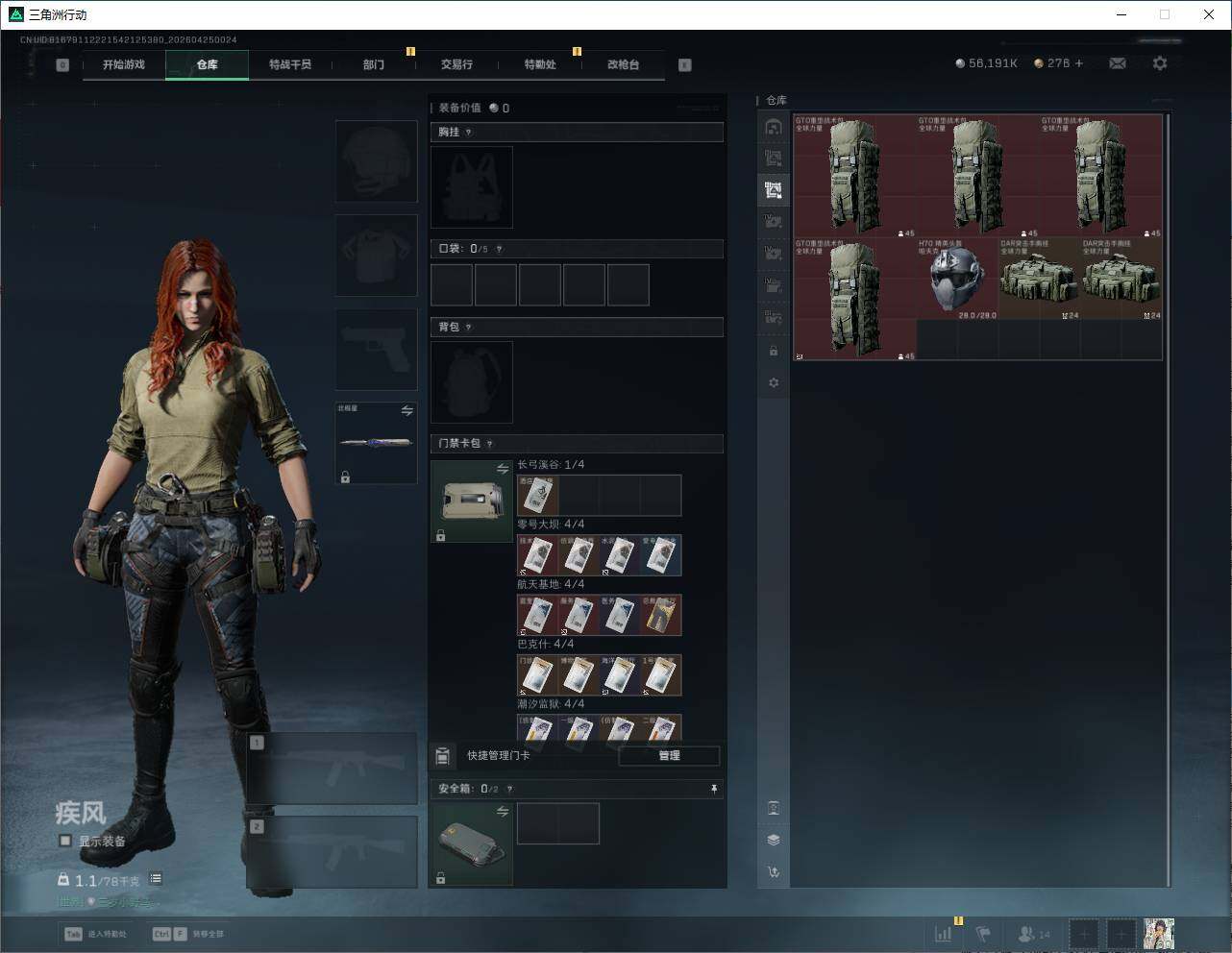Open the player avatar in the bottom bar
This screenshot has width=1232, height=953.
(1159, 934)
